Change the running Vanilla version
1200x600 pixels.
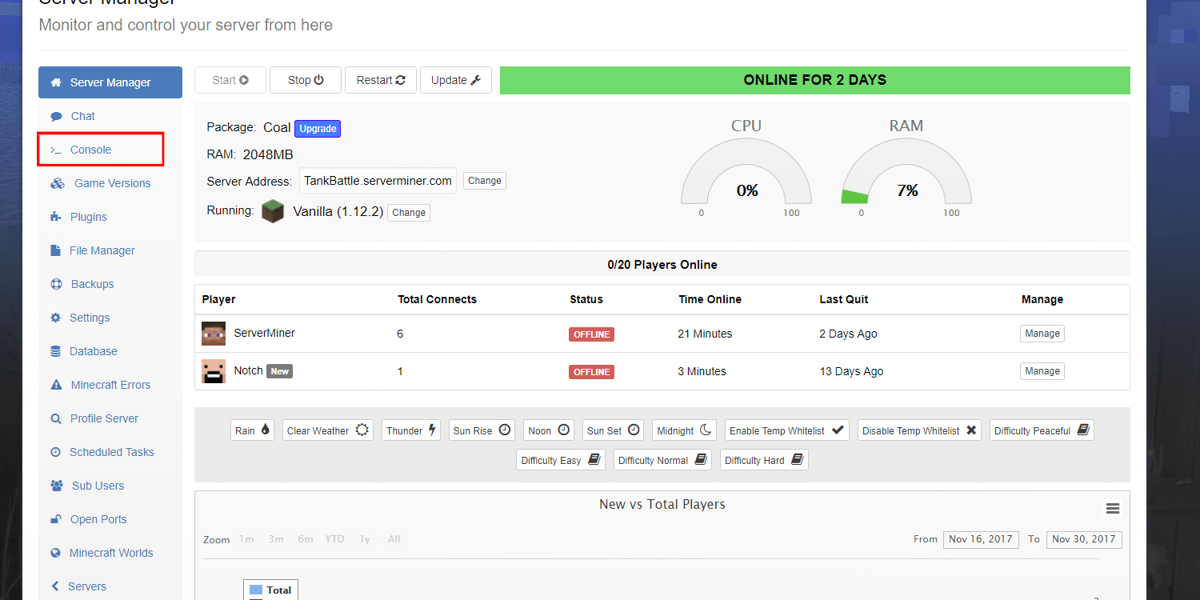(x=408, y=213)
